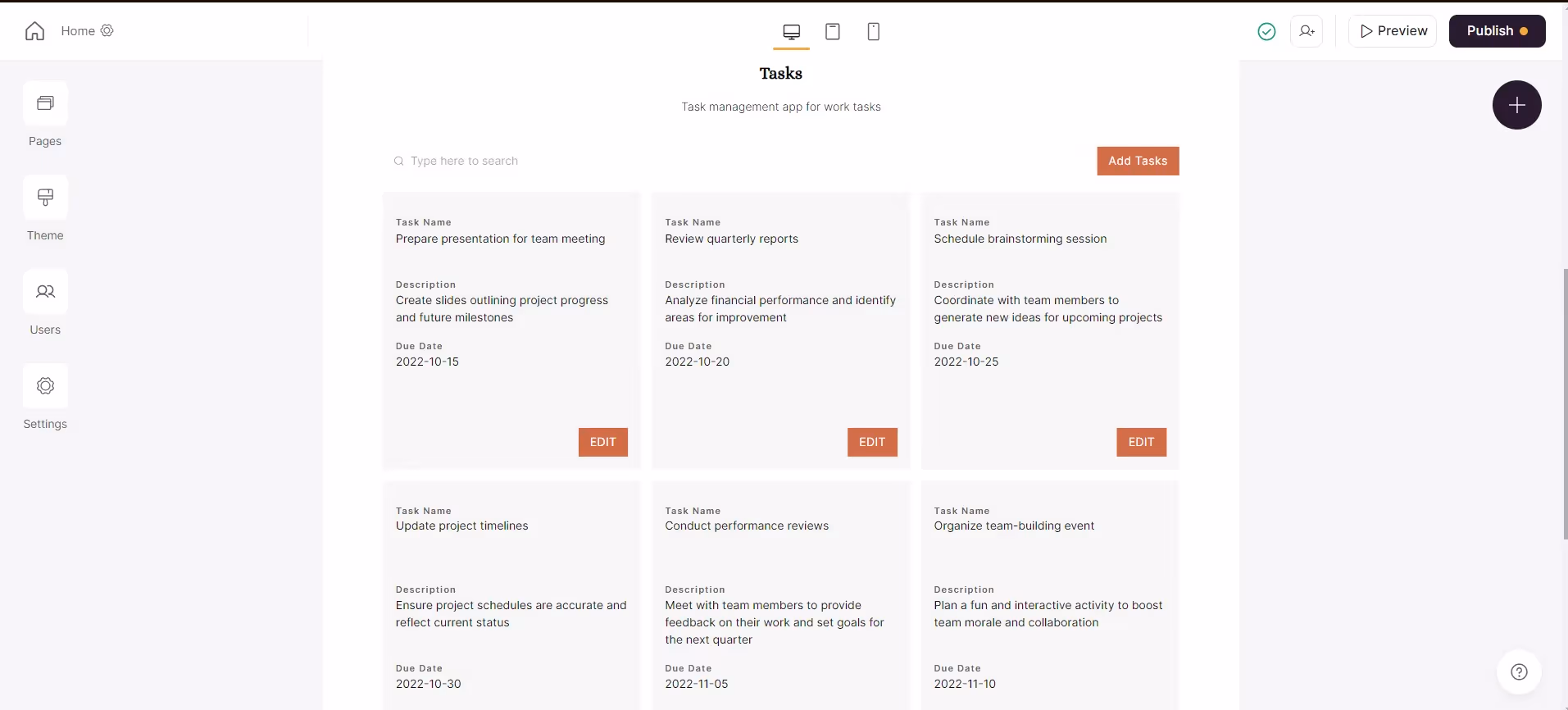
Task: Select 'Review quarterly reports' task name
Action: click(731, 239)
